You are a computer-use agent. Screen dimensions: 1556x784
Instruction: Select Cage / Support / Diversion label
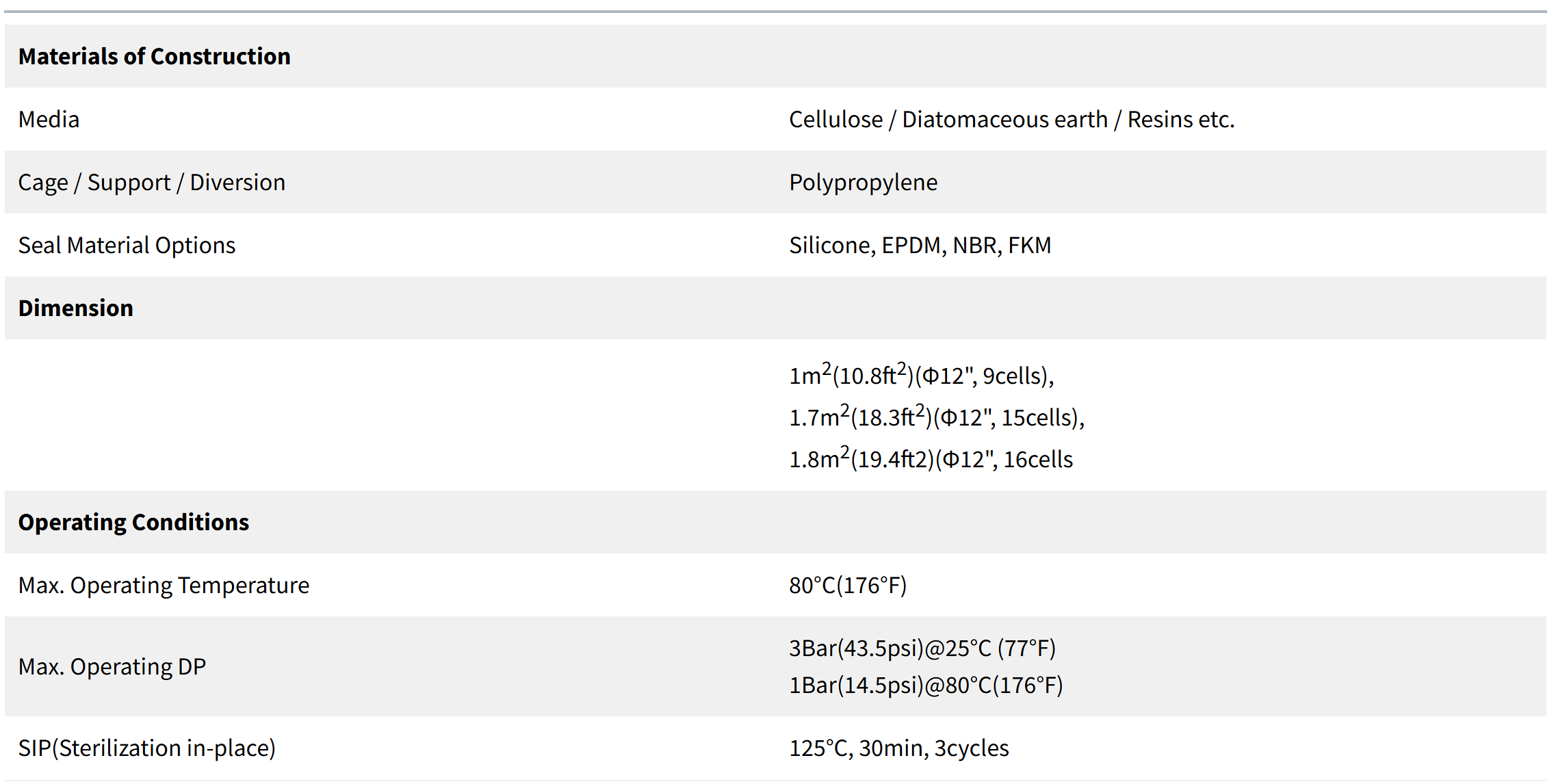click(152, 182)
